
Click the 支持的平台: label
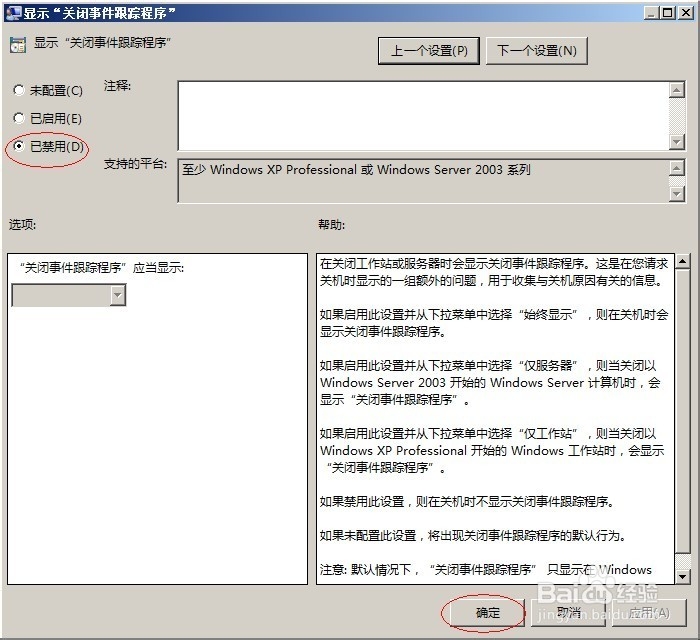(x=135, y=164)
